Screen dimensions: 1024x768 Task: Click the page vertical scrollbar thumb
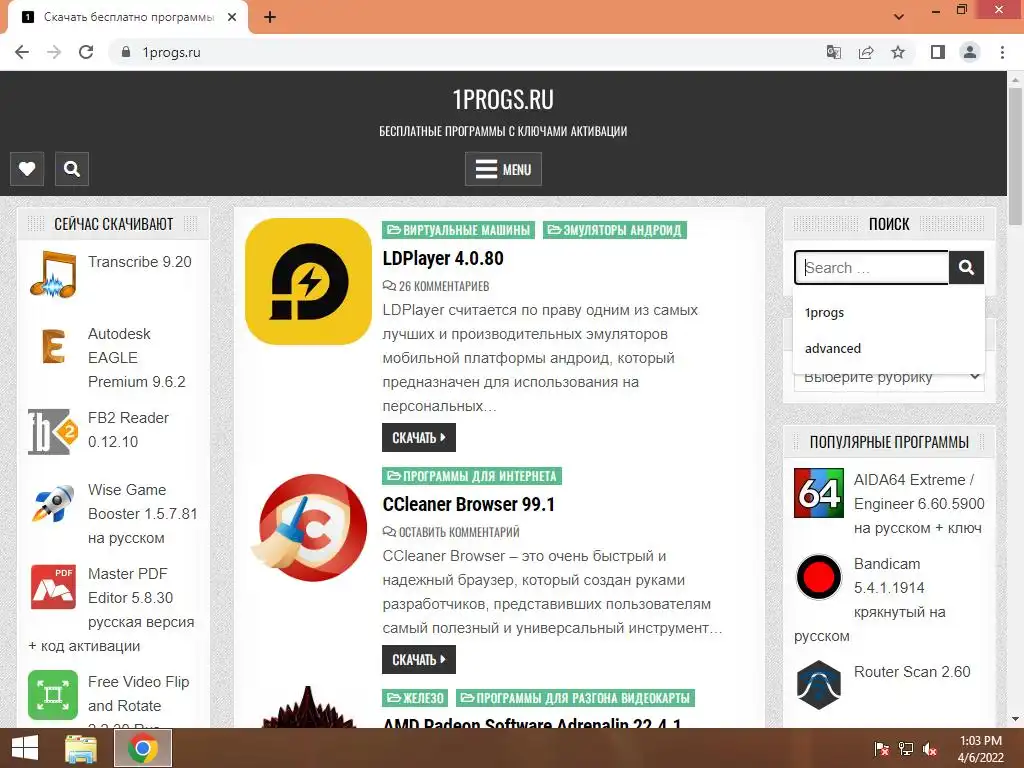point(1015,157)
